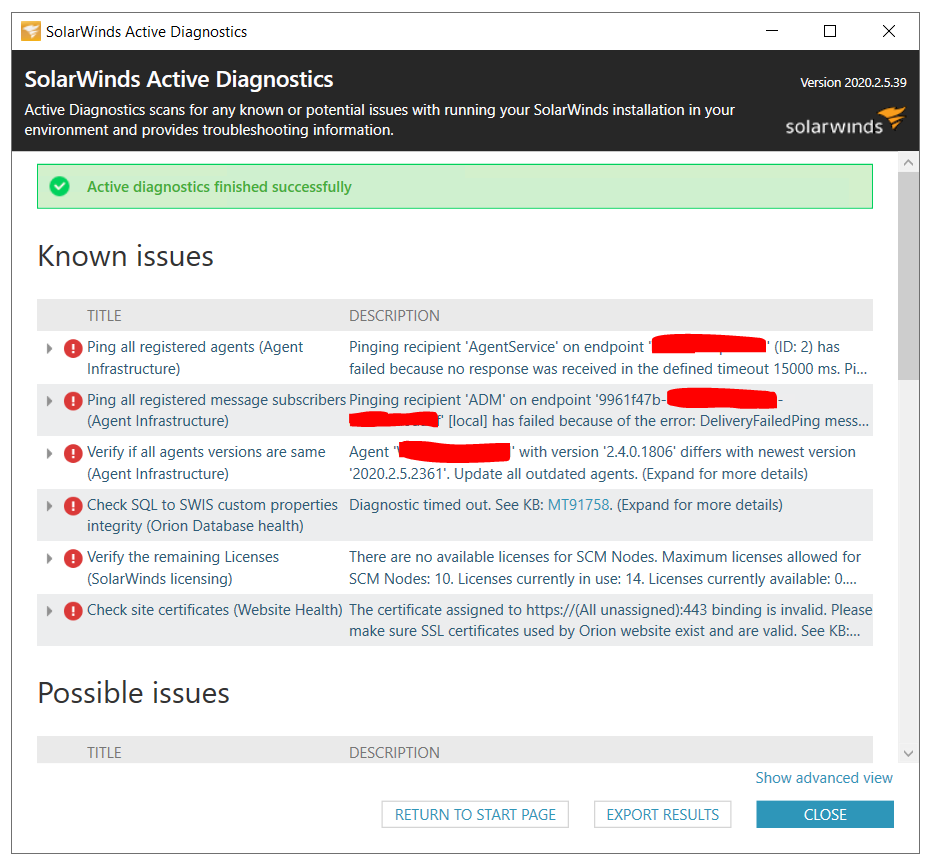
Task: Expand the Ping all registered agents row
Action: 49,348
